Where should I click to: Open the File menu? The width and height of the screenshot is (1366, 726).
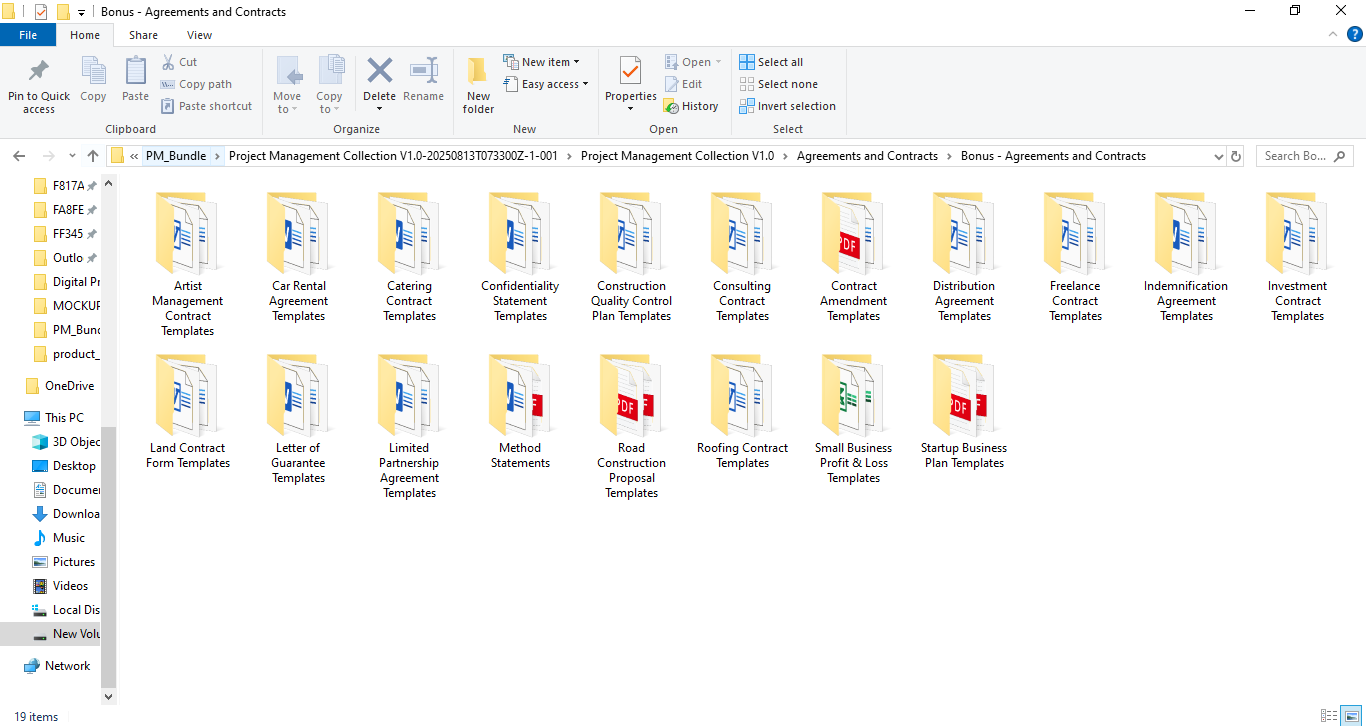point(28,35)
